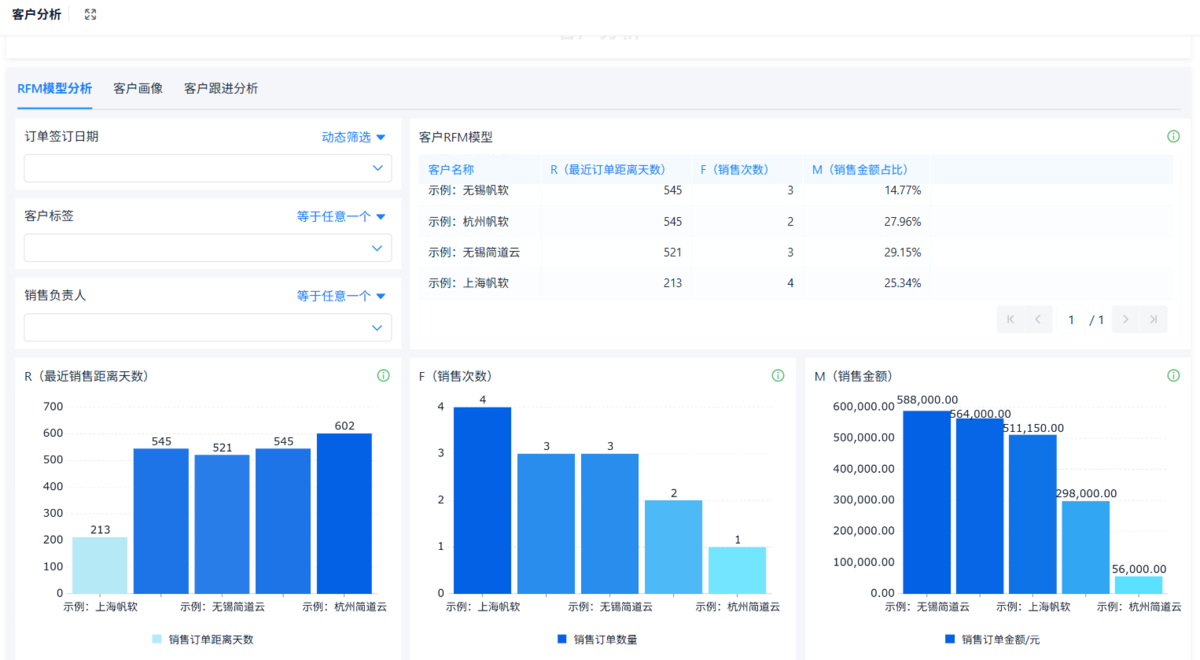Click info icon on R（最近销售距离天数）chart

click(x=383, y=376)
